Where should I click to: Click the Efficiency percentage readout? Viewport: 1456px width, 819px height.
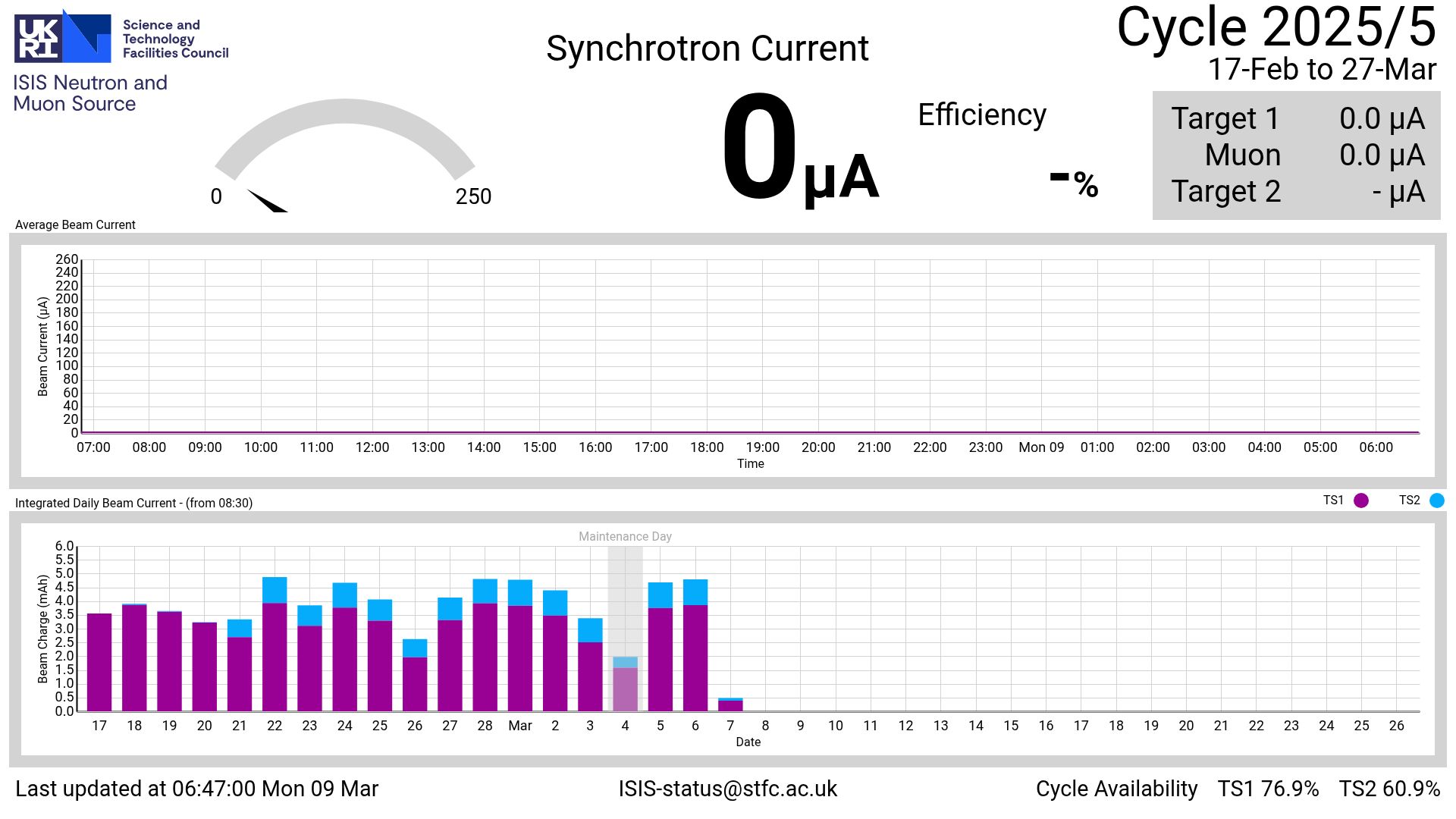coord(1074,184)
